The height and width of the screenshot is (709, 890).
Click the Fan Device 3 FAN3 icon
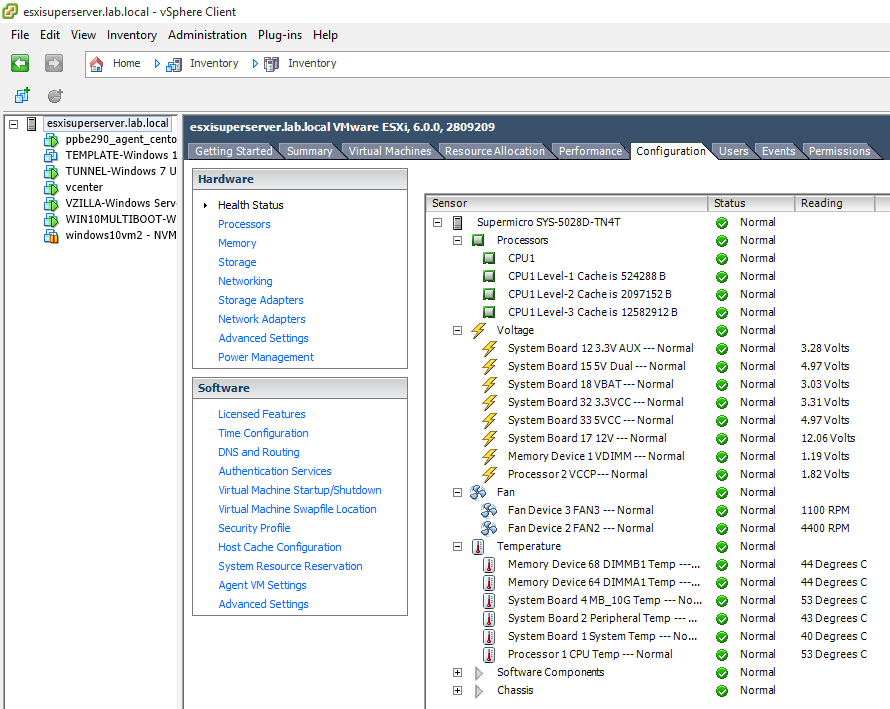point(489,510)
